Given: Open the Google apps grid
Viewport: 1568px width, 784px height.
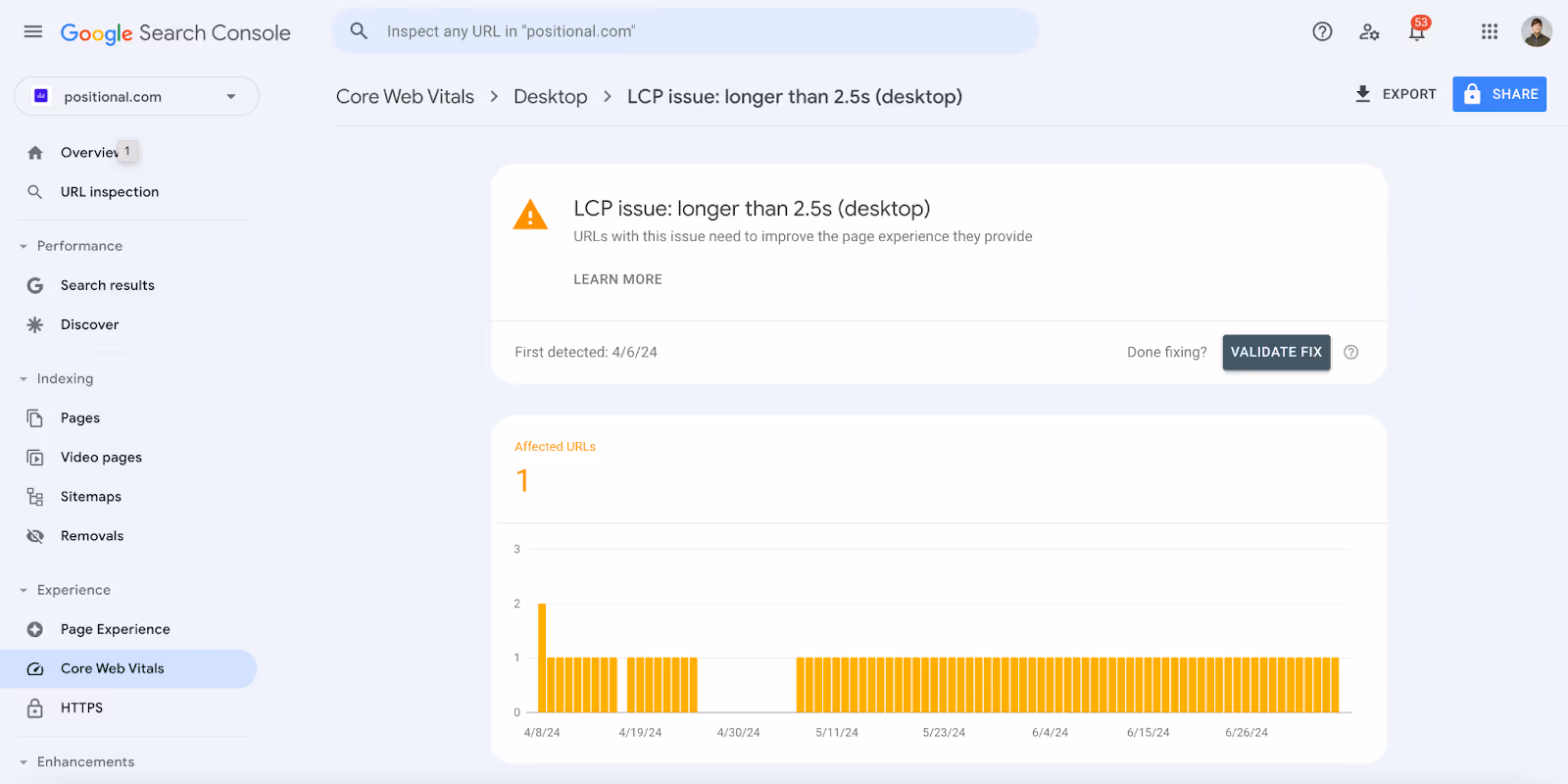Looking at the screenshot, I should pyautogui.click(x=1490, y=31).
